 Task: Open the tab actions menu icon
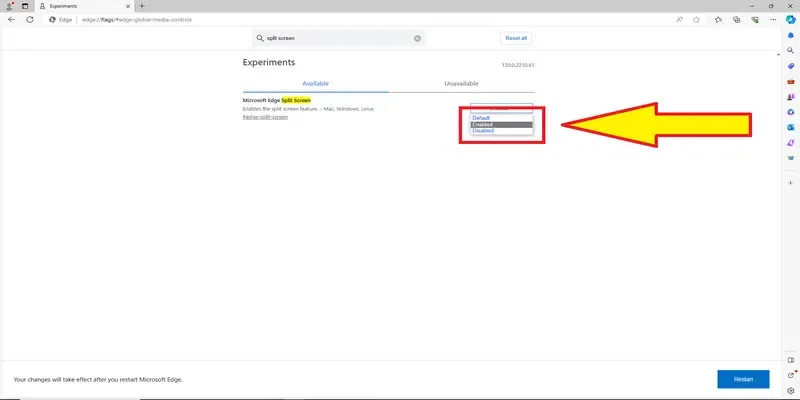click(x=25, y=6)
